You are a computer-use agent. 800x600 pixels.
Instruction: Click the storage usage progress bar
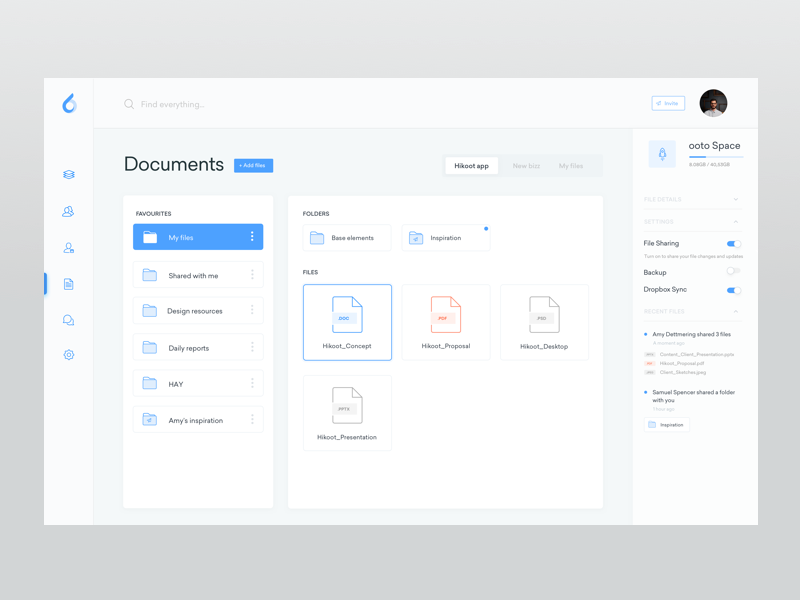pos(715,157)
